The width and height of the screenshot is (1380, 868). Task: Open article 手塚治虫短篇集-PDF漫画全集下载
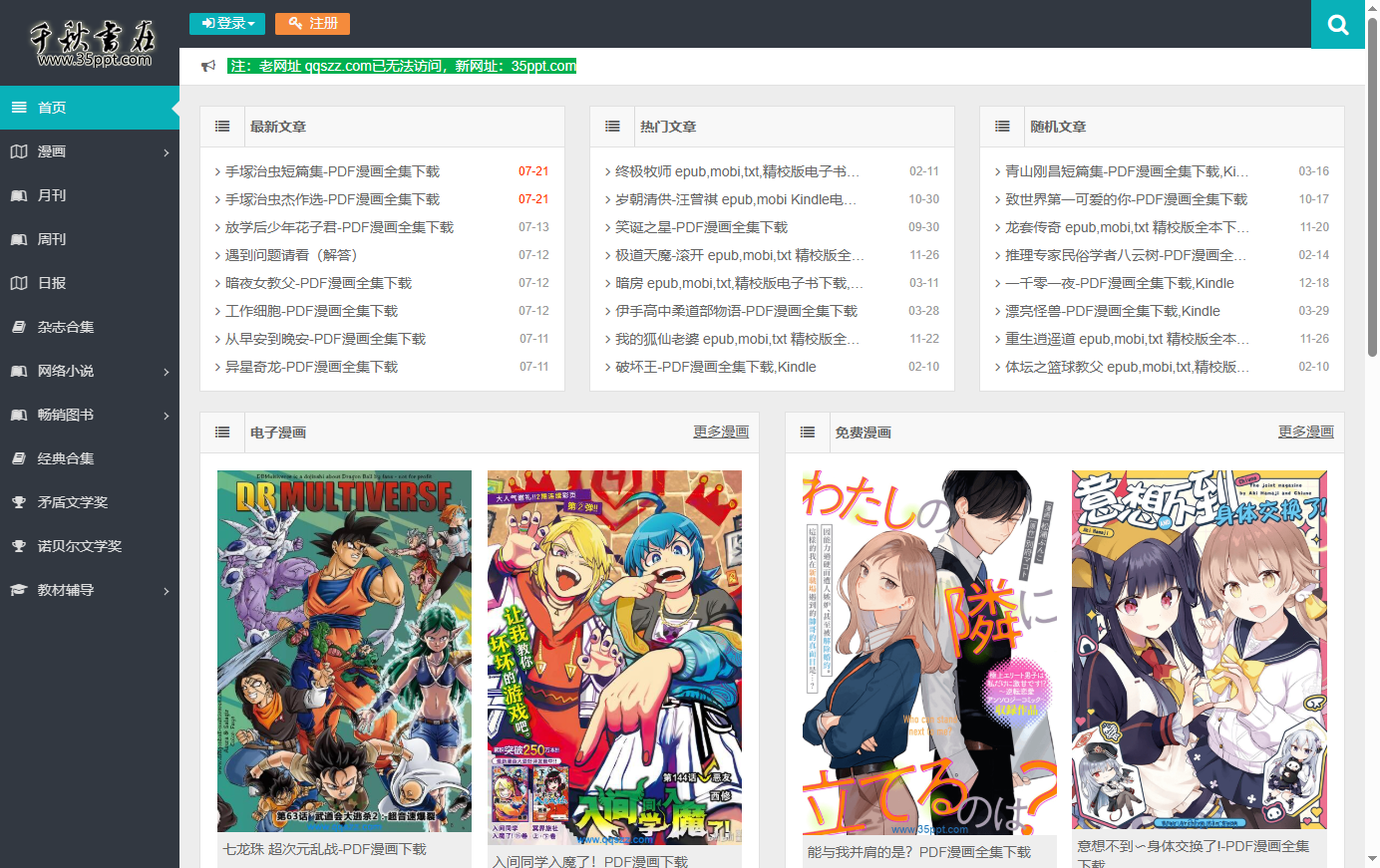(x=332, y=171)
